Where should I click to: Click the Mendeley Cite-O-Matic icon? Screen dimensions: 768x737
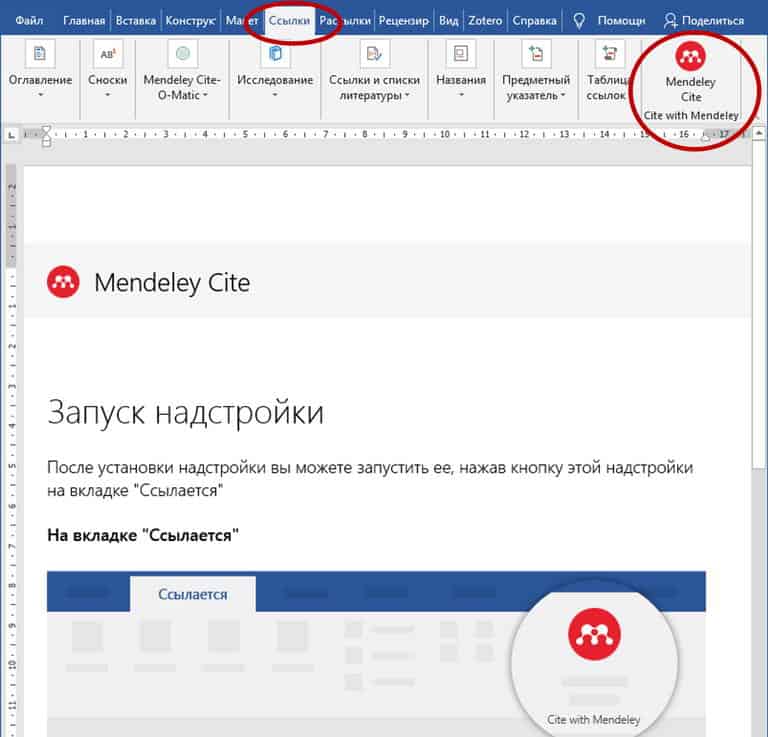tap(183, 53)
